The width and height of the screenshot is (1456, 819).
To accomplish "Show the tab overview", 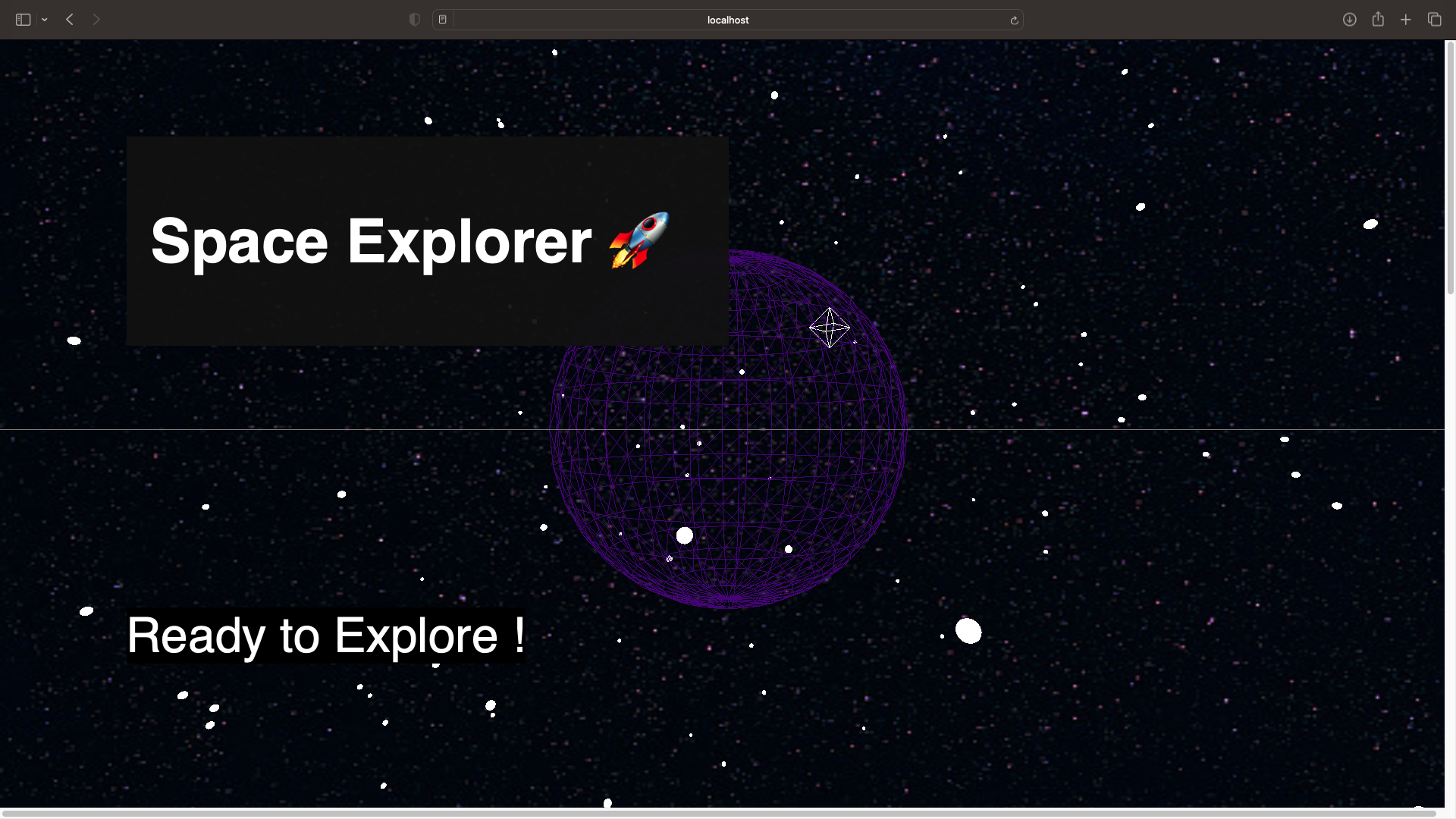I will click(1434, 20).
